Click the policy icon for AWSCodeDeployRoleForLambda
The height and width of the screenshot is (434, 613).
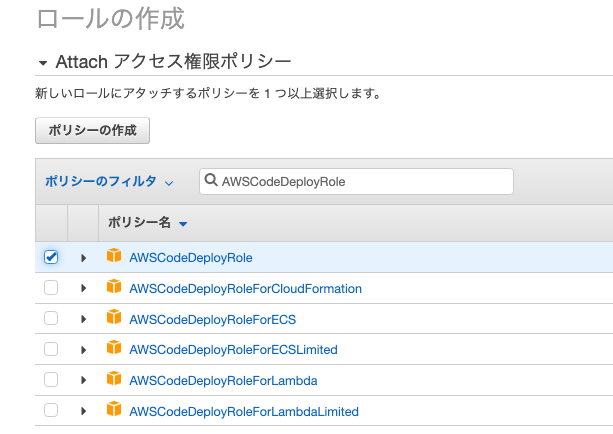click(x=114, y=379)
